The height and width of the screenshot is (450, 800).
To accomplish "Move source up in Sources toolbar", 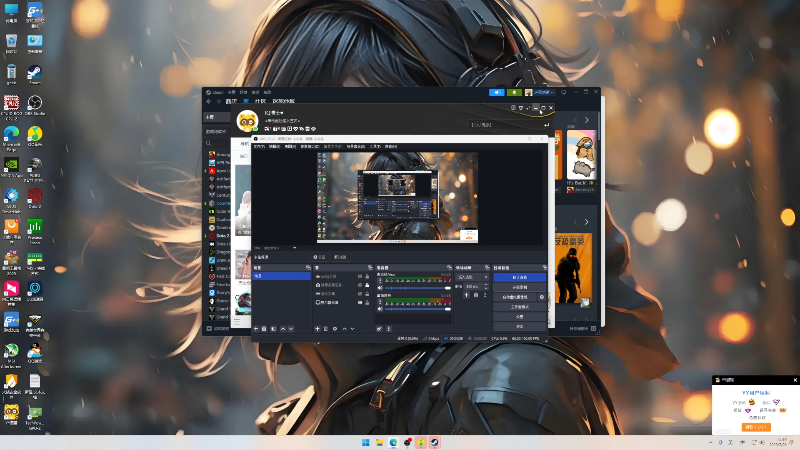I will 344,329.
